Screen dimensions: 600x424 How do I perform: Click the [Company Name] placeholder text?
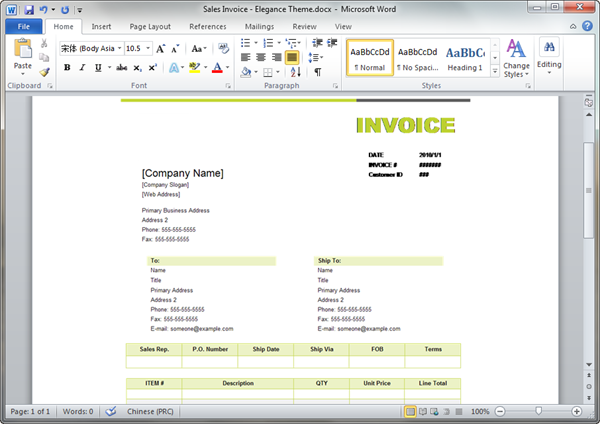tap(182, 173)
